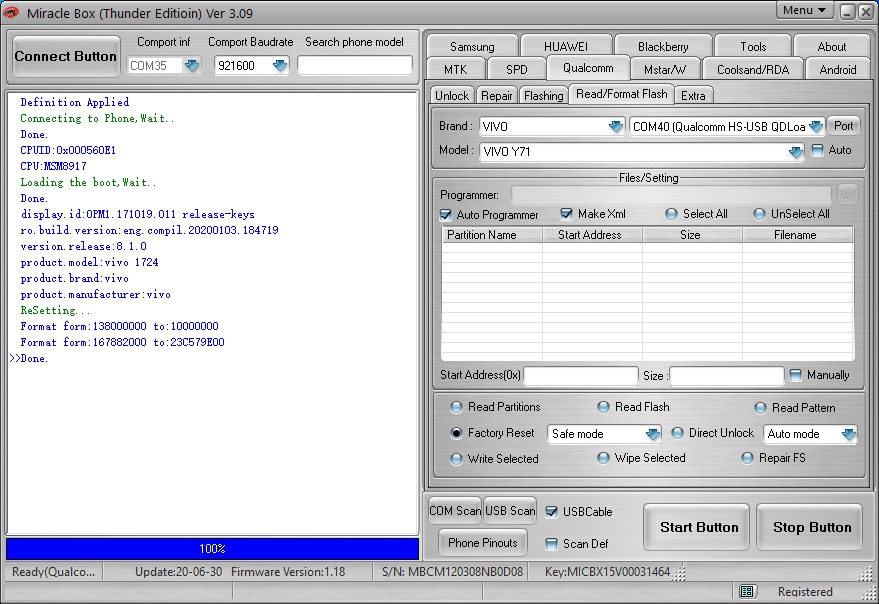Expand the COM40 Qualcomm HS-USB port dropdown
This screenshot has width=879, height=604.
[816, 127]
